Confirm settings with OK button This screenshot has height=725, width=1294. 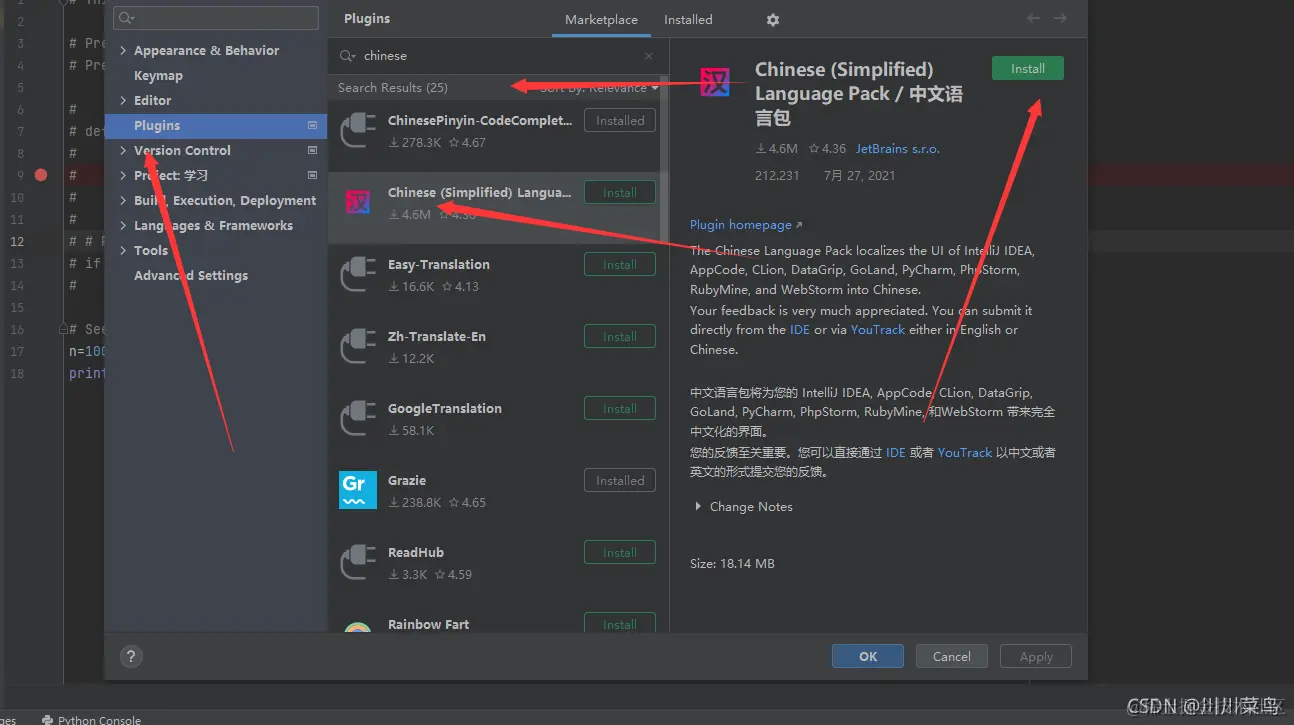pyautogui.click(x=868, y=656)
